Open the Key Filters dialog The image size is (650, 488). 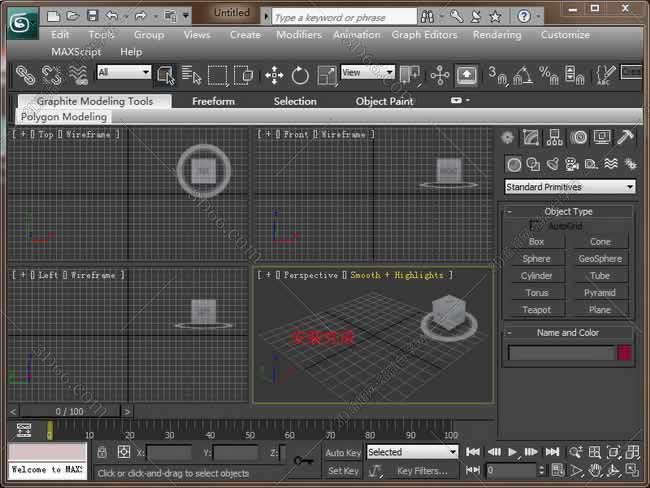[x=422, y=471]
